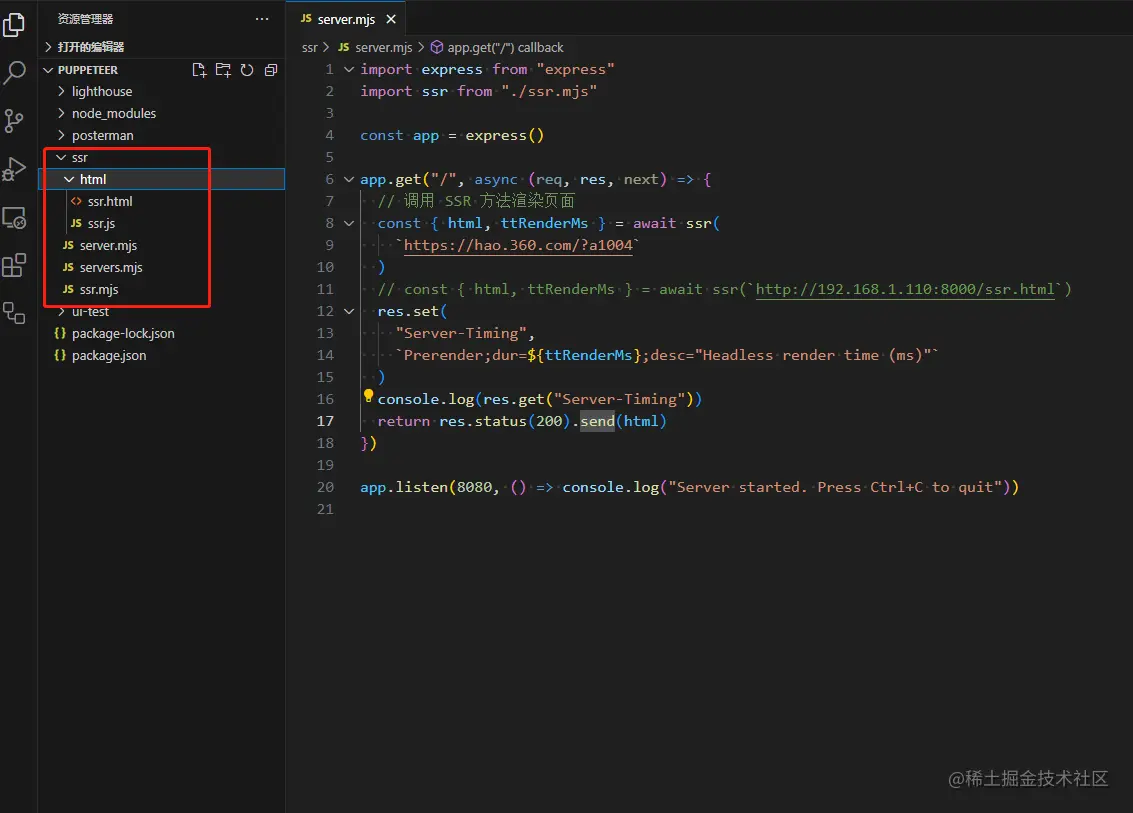Image resolution: width=1133 pixels, height=813 pixels.
Task: Click the lightbulb code action on line 16
Action: [368, 396]
